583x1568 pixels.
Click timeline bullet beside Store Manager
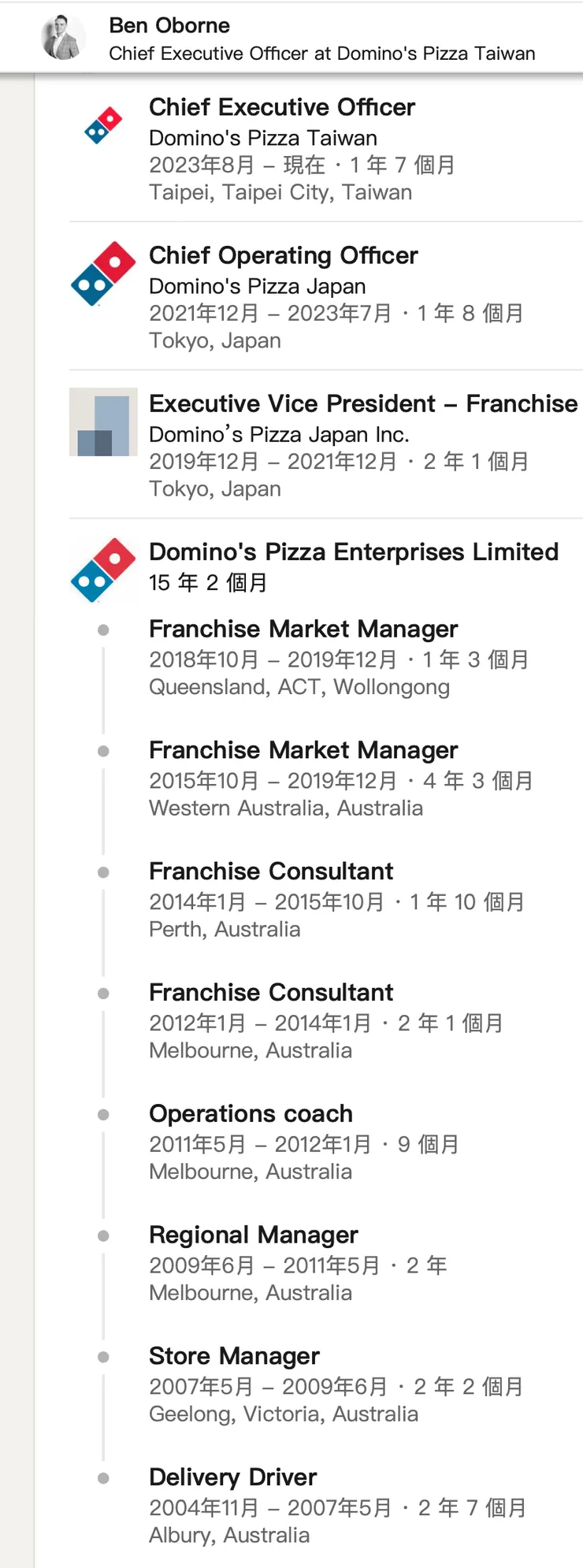point(103,1357)
